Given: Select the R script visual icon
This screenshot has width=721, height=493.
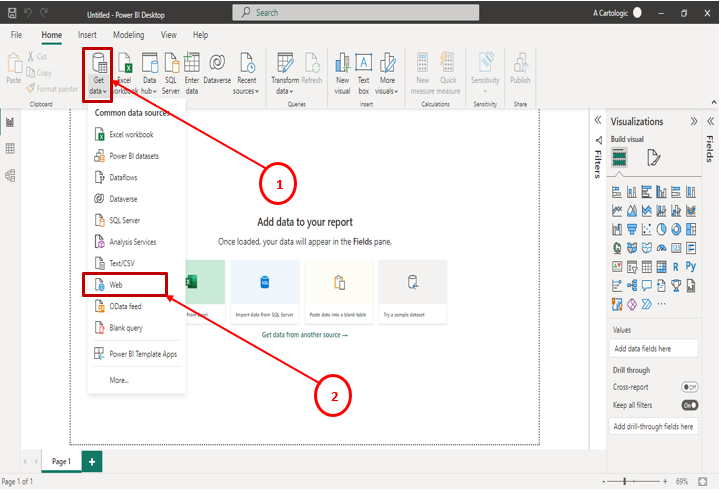Looking at the screenshot, I should click(x=675, y=267).
